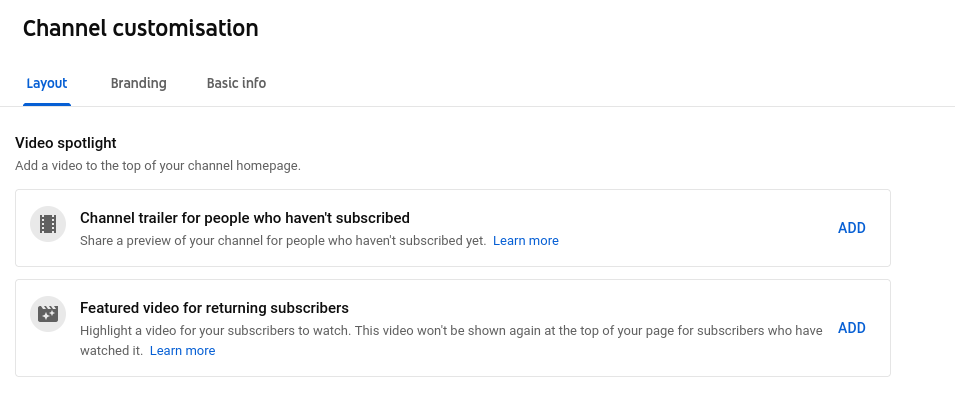Open the Basic info tab
Image resolution: width=955 pixels, height=398 pixels.
[236, 83]
